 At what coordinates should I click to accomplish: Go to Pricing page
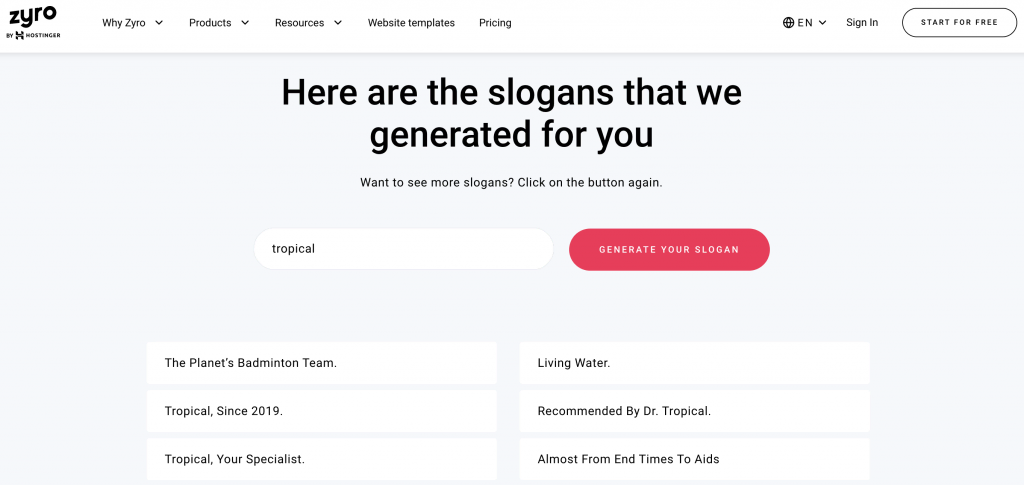pos(495,23)
